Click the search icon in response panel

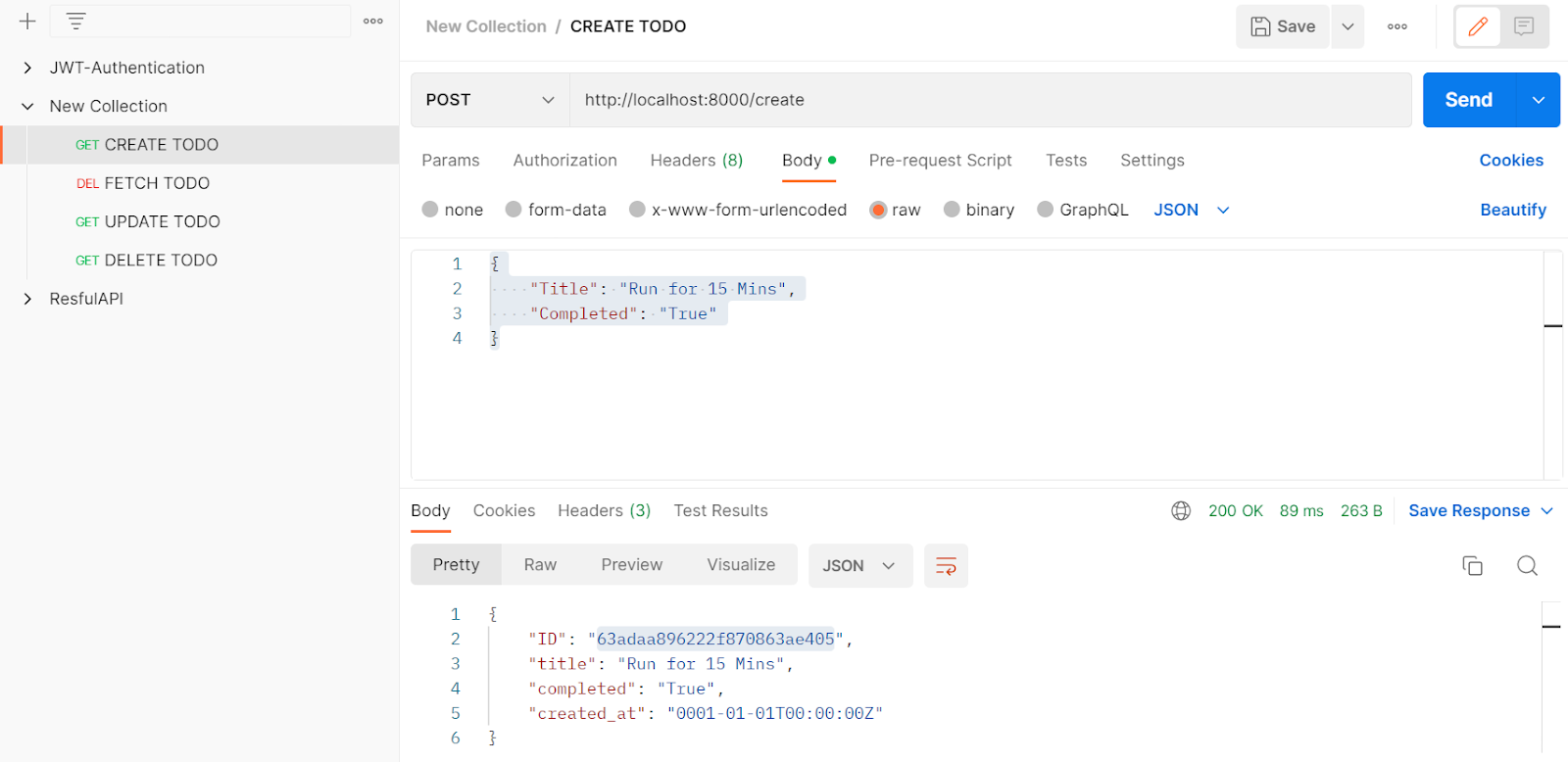pos(1527,566)
